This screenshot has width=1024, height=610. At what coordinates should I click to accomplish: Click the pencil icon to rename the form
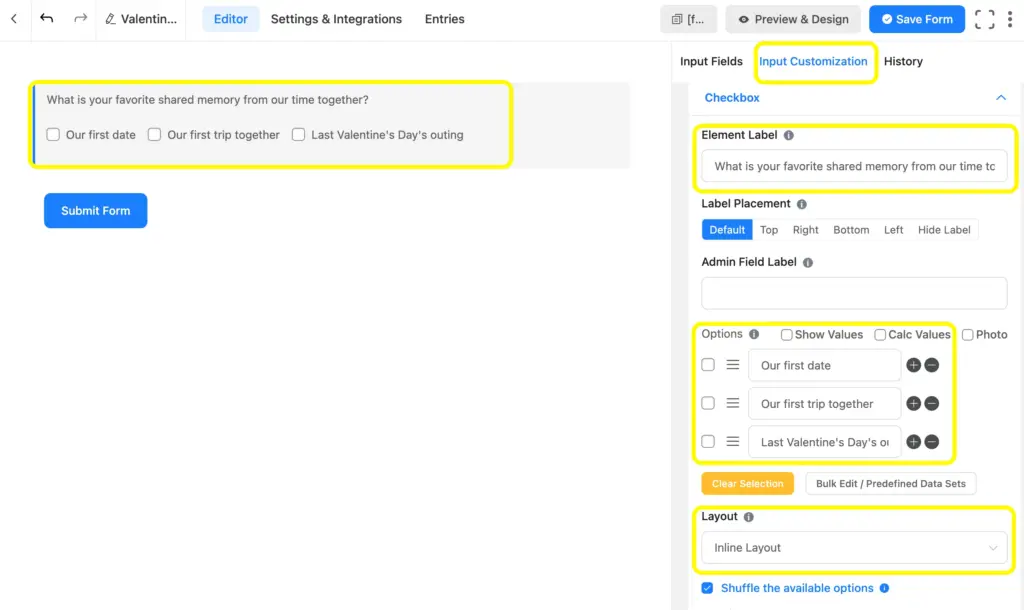point(110,18)
